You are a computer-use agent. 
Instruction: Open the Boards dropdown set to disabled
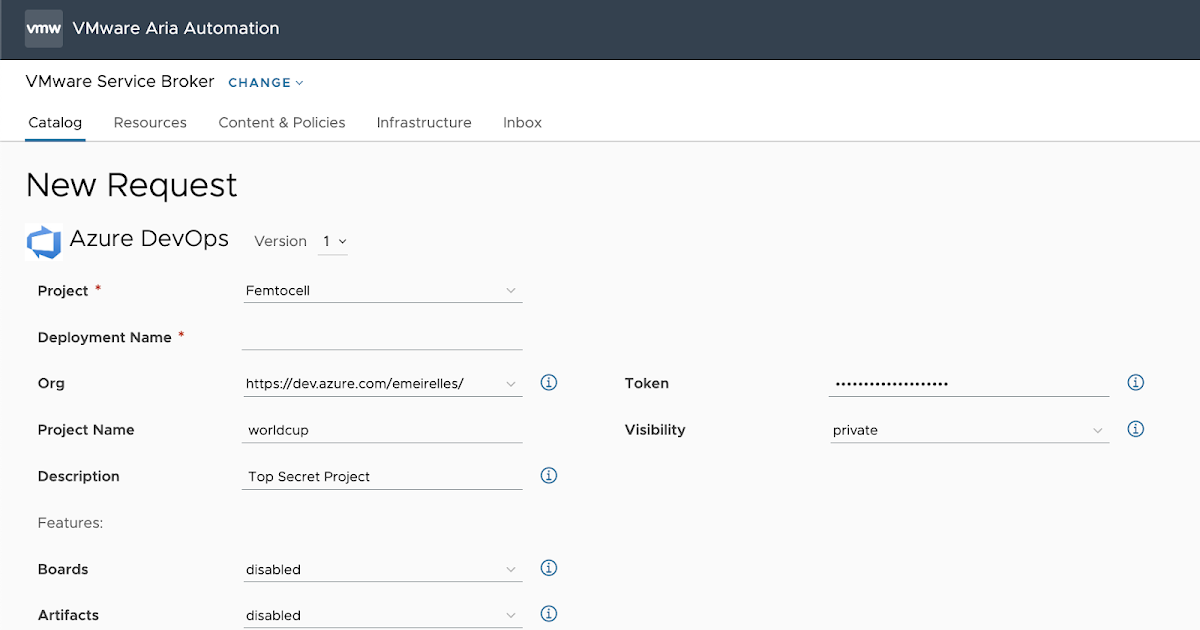[x=382, y=570]
